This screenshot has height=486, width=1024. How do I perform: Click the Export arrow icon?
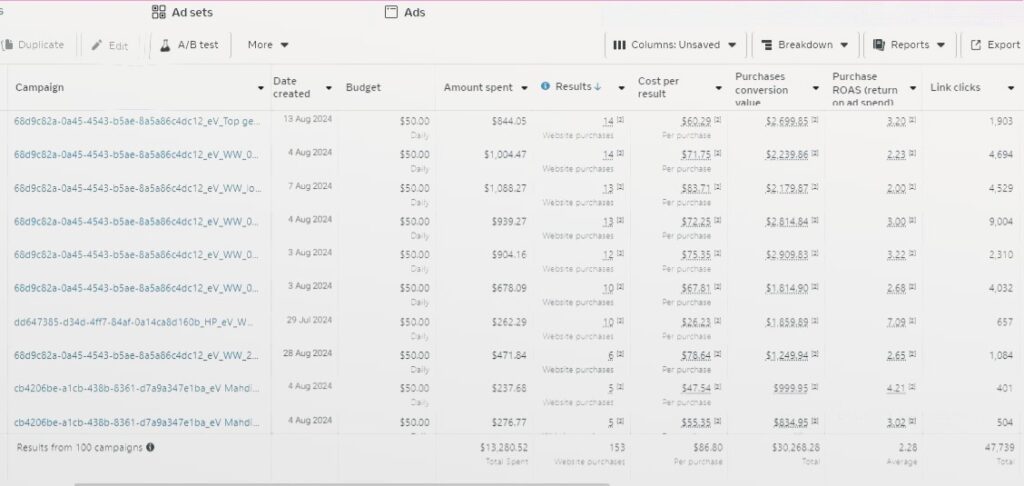tap(975, 45)
